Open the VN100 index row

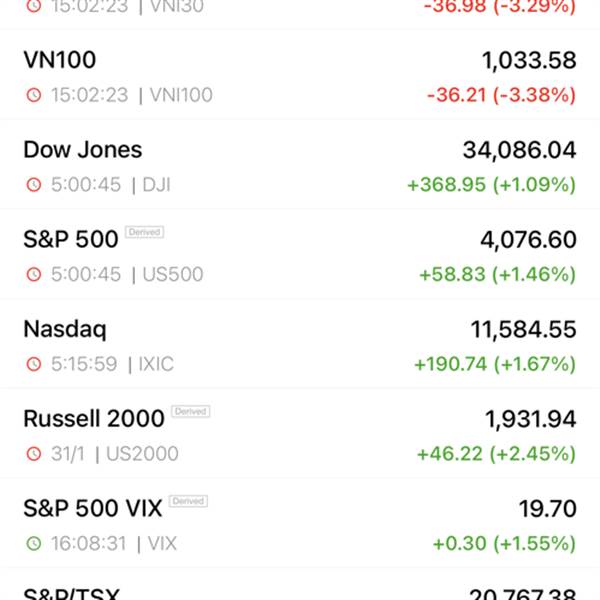pos(300,75)
